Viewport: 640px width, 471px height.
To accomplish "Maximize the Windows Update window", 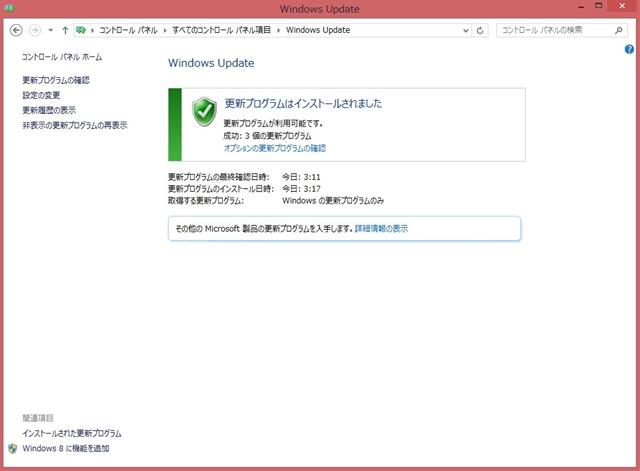I will pos(598,6).
